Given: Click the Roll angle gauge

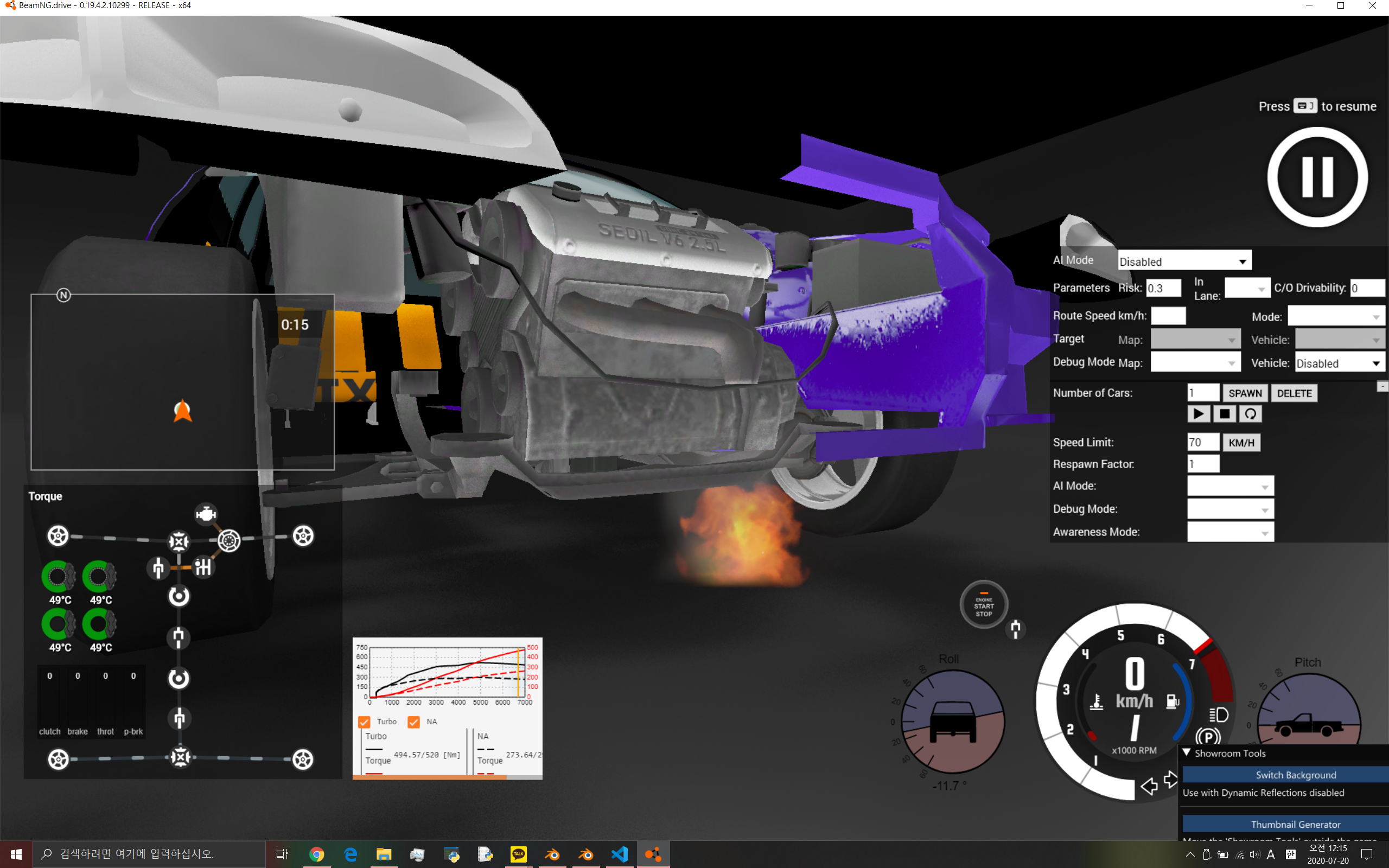Looking at the screenshot, I should tap(952, 722).
